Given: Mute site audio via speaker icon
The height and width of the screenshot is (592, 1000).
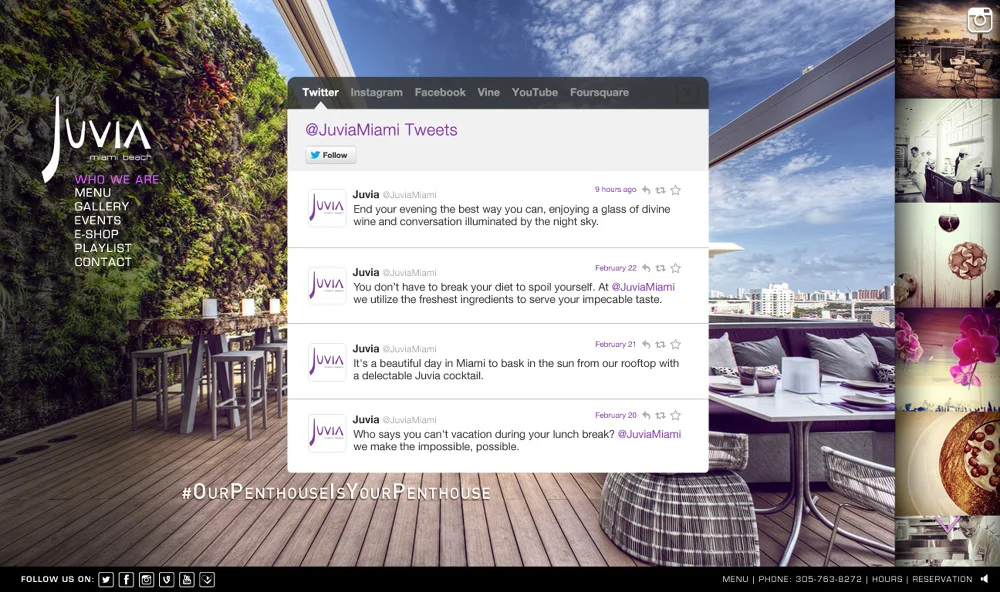Looking at the screenshot, I should coord(985,579).
